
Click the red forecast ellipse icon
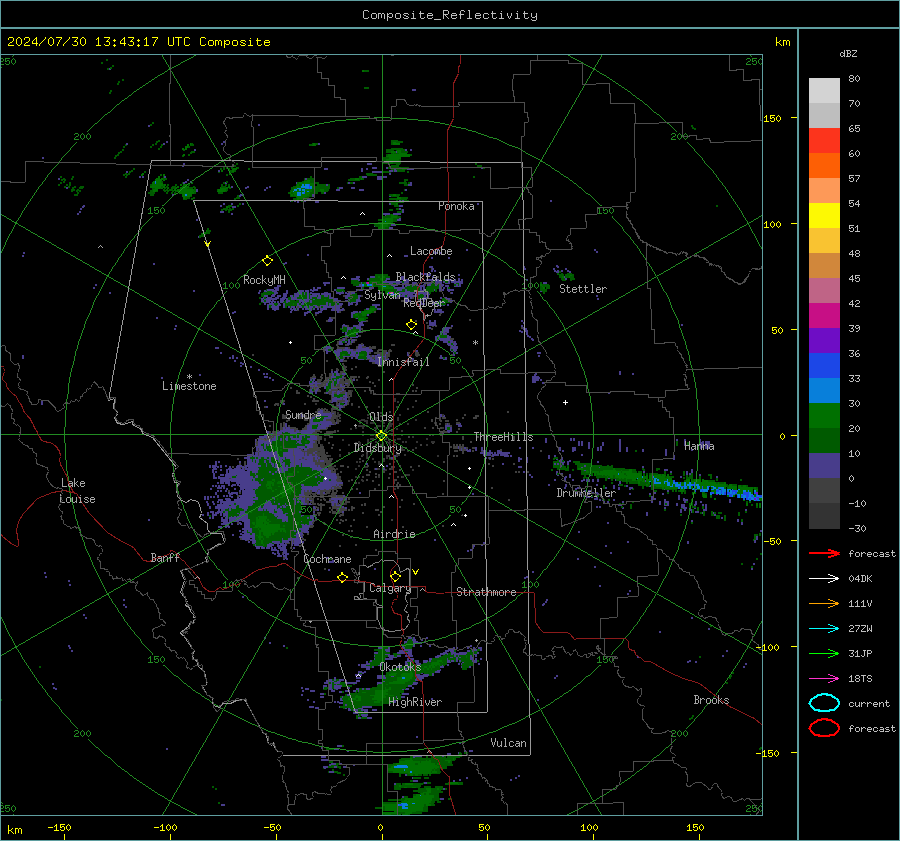coord(824,728)
